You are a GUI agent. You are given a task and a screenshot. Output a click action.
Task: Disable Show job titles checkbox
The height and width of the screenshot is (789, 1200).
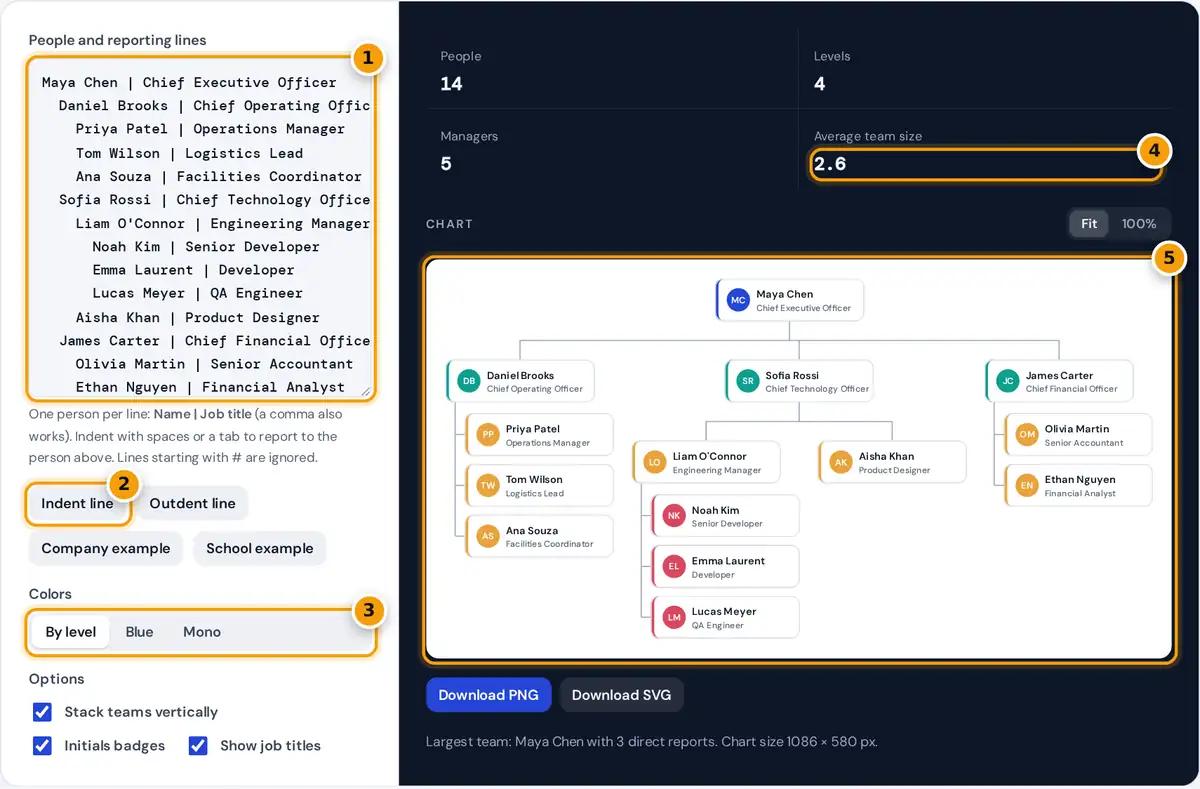[198, 746]
